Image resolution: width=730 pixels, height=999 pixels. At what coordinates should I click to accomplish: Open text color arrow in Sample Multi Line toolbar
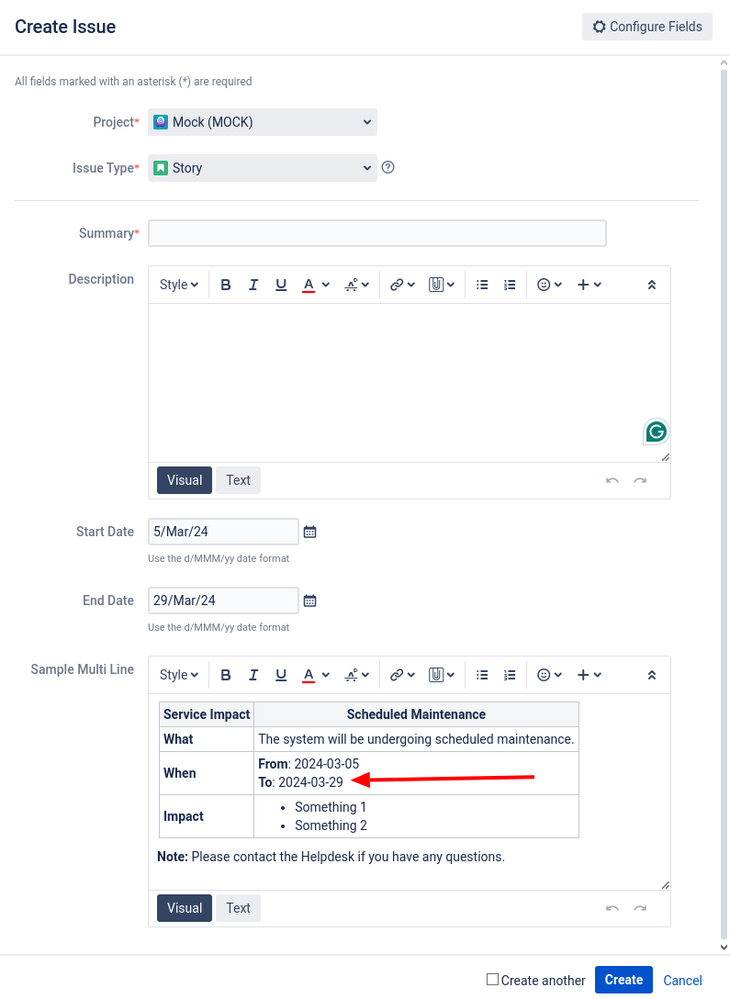326,675
